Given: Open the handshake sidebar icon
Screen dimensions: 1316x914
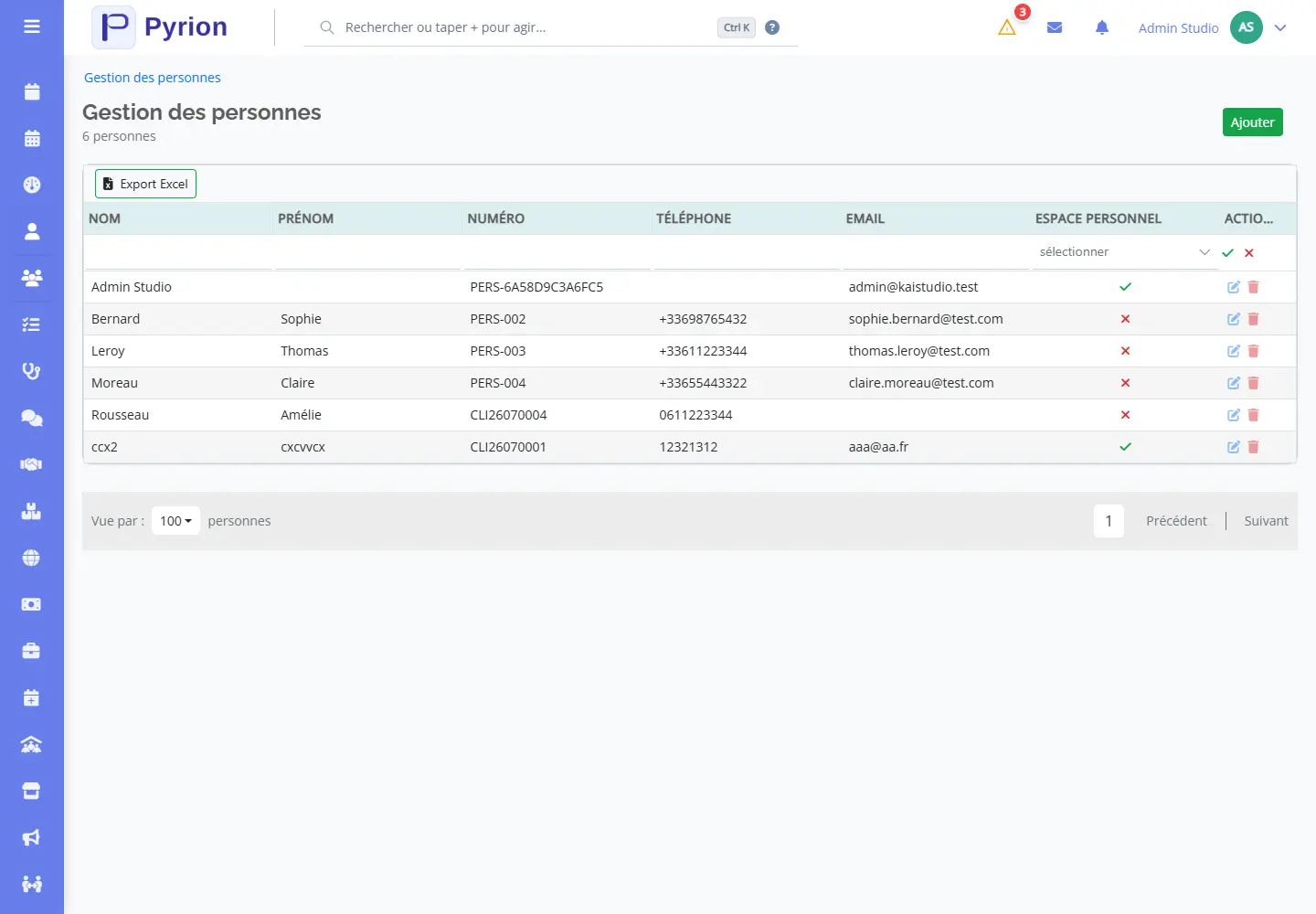Looking at the screenshot, I should click(32, 464).
